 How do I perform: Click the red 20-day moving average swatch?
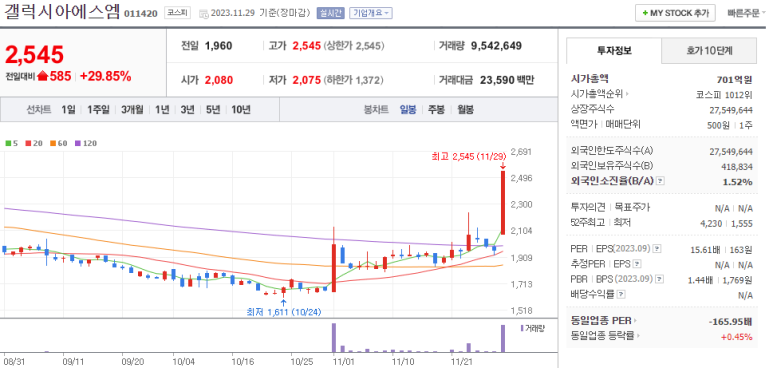(28, 144)
